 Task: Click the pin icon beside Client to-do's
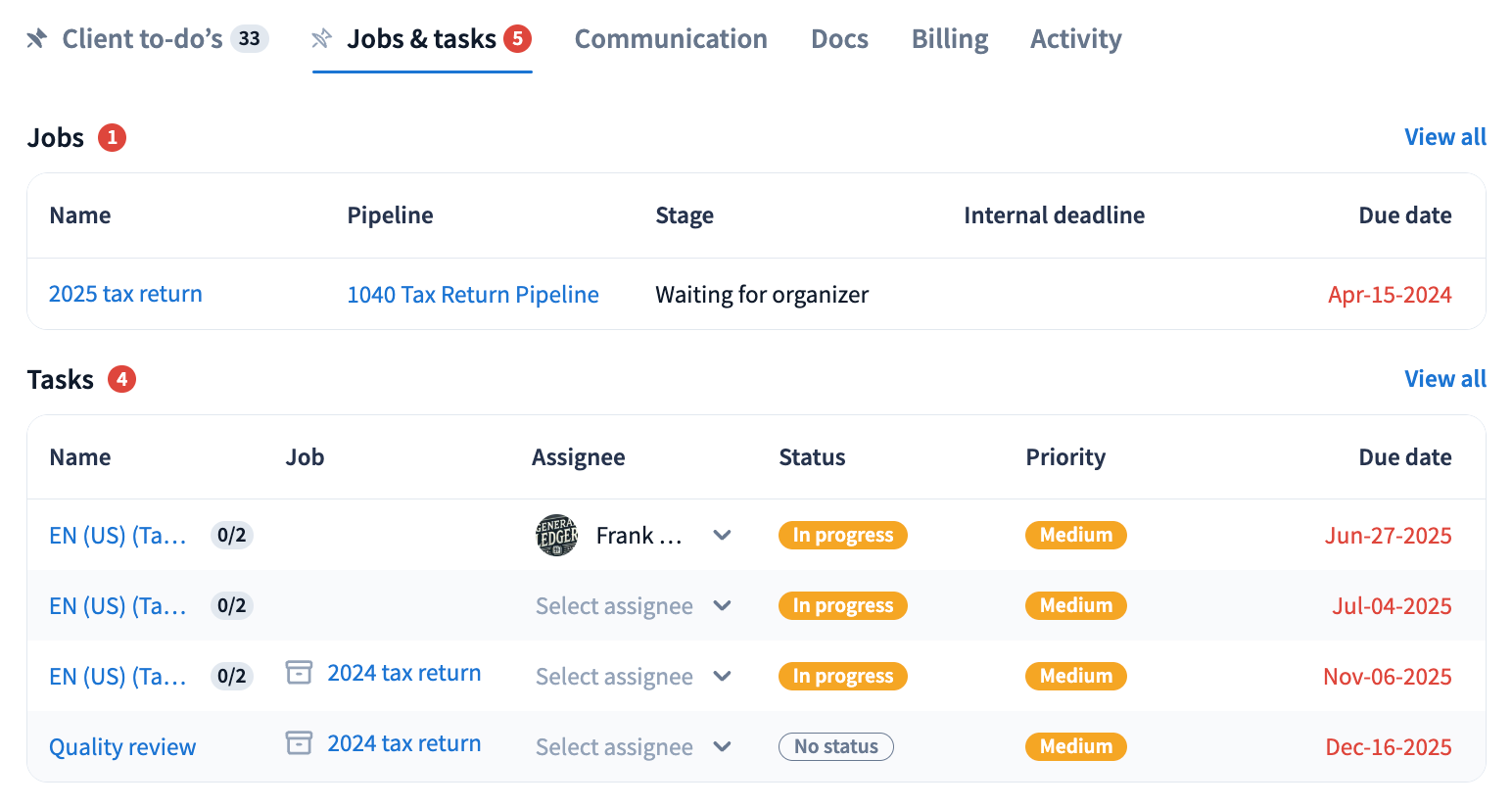pyautogui.click(x=36, y=39)
